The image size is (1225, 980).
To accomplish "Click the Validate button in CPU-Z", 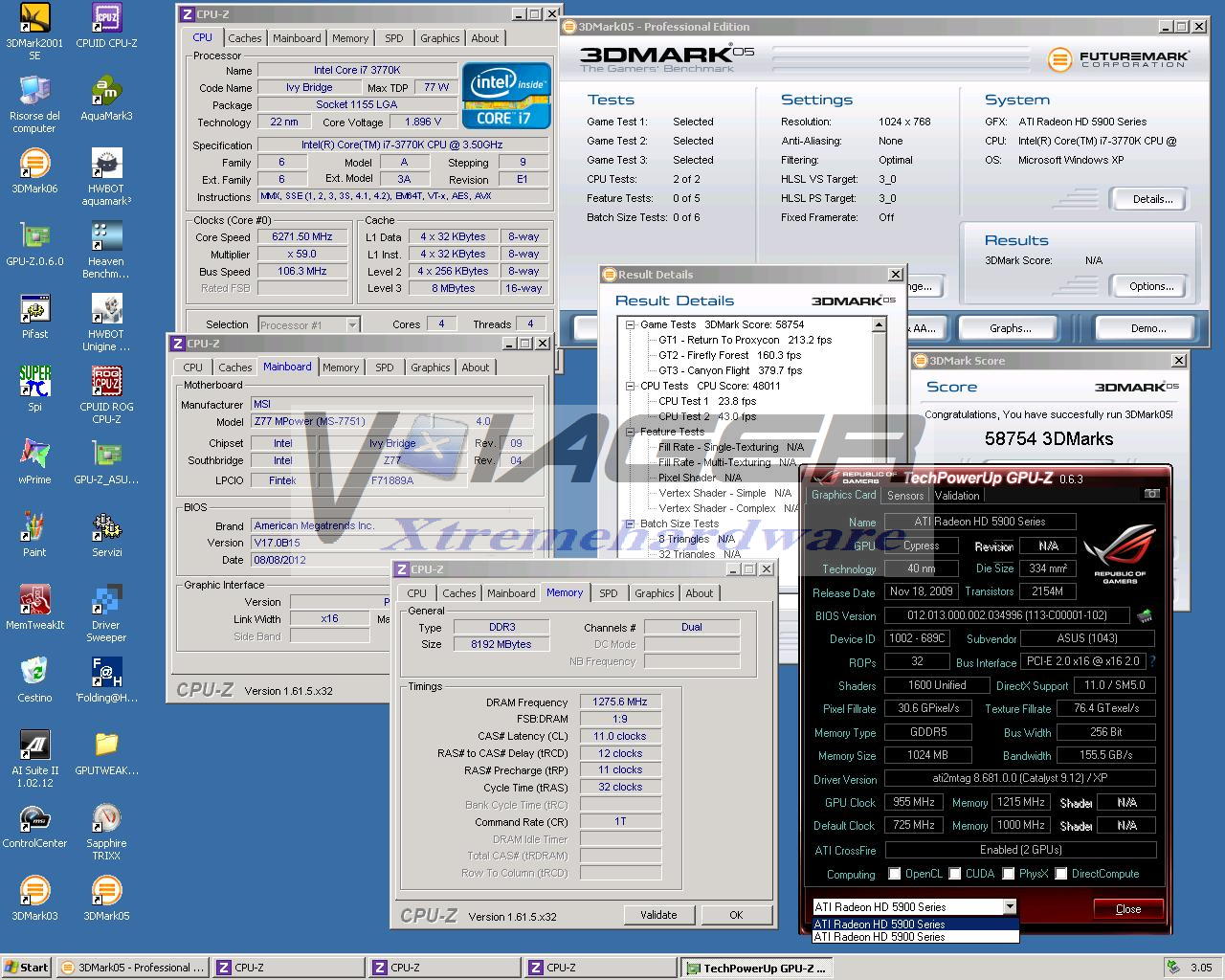I will [658, 915].
